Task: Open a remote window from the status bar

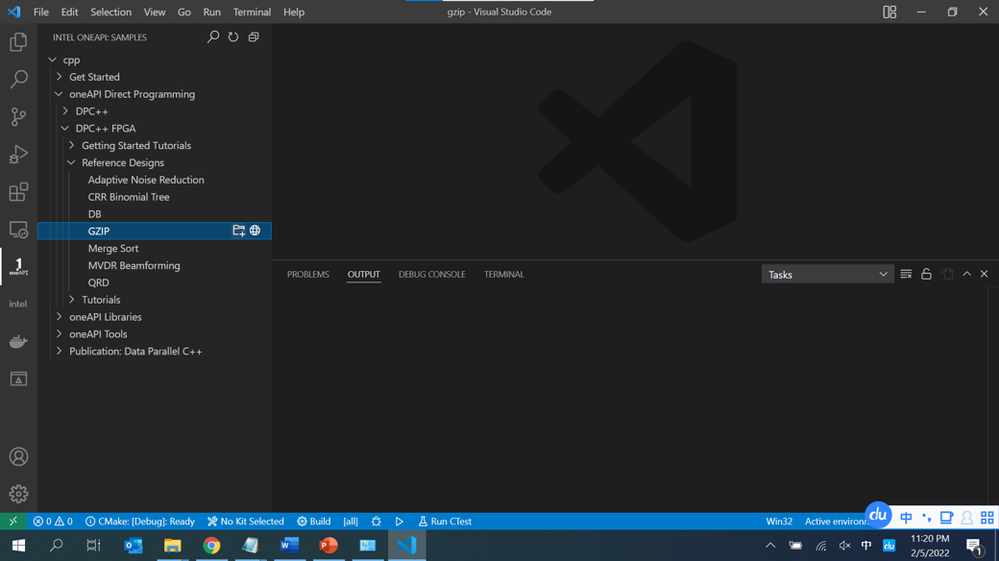Action: tap(13, 521)
